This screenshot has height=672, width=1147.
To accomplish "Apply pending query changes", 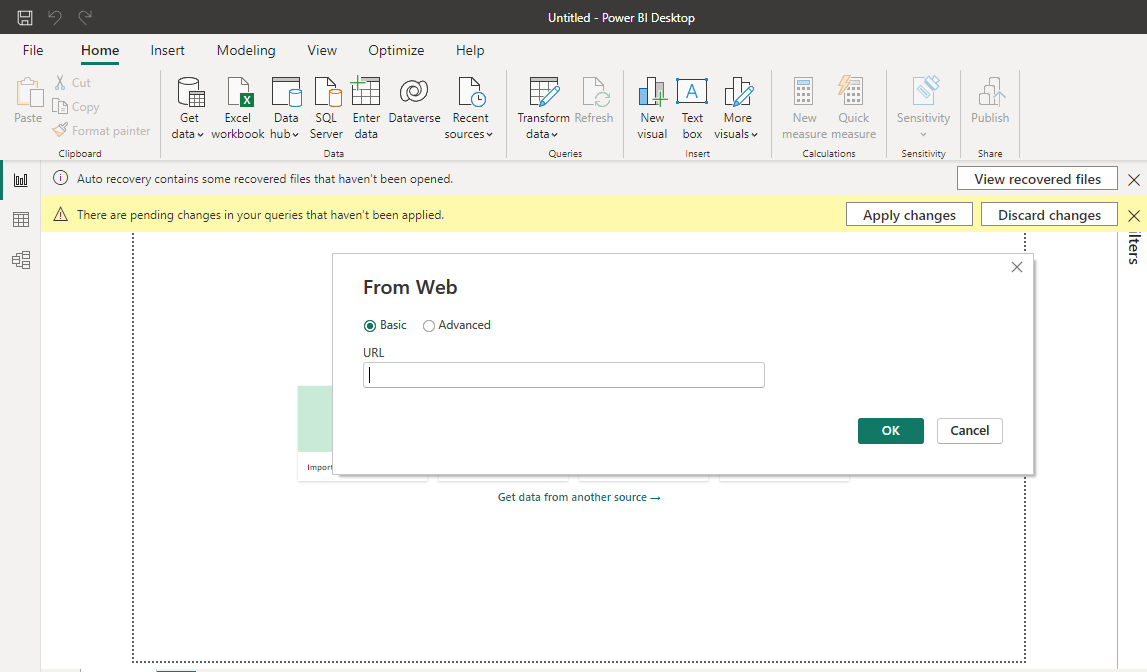I will 908,214.
